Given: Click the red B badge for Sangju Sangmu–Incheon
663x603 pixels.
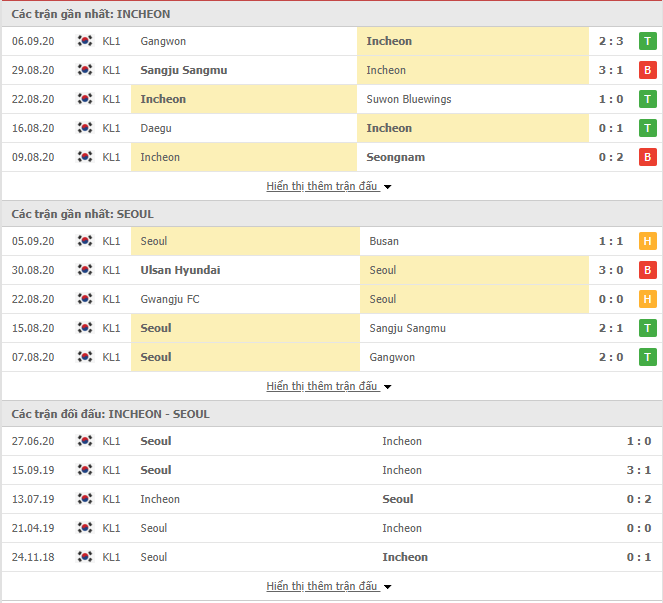Looking at the screenshot, I should tap(647, 70).
